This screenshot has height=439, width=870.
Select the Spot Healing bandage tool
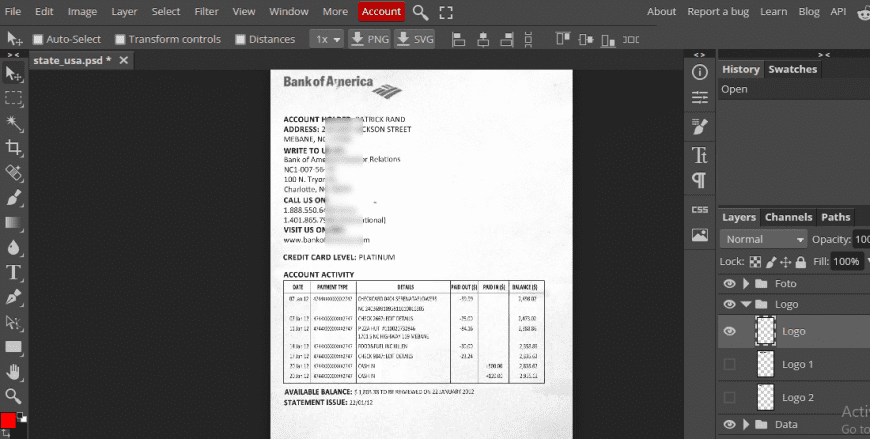13,173
